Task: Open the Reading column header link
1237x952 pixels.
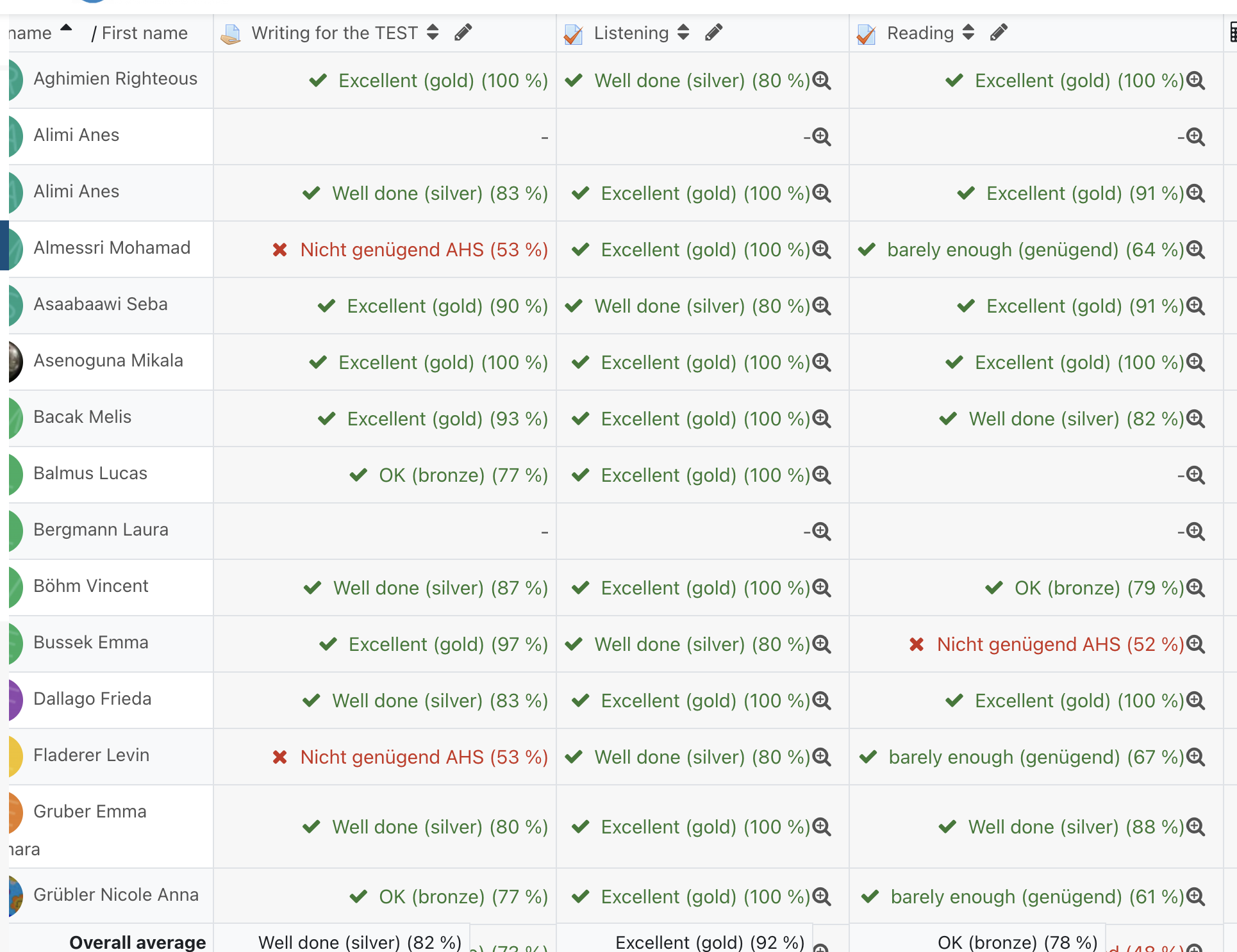Action: click(x=920, y=33)
